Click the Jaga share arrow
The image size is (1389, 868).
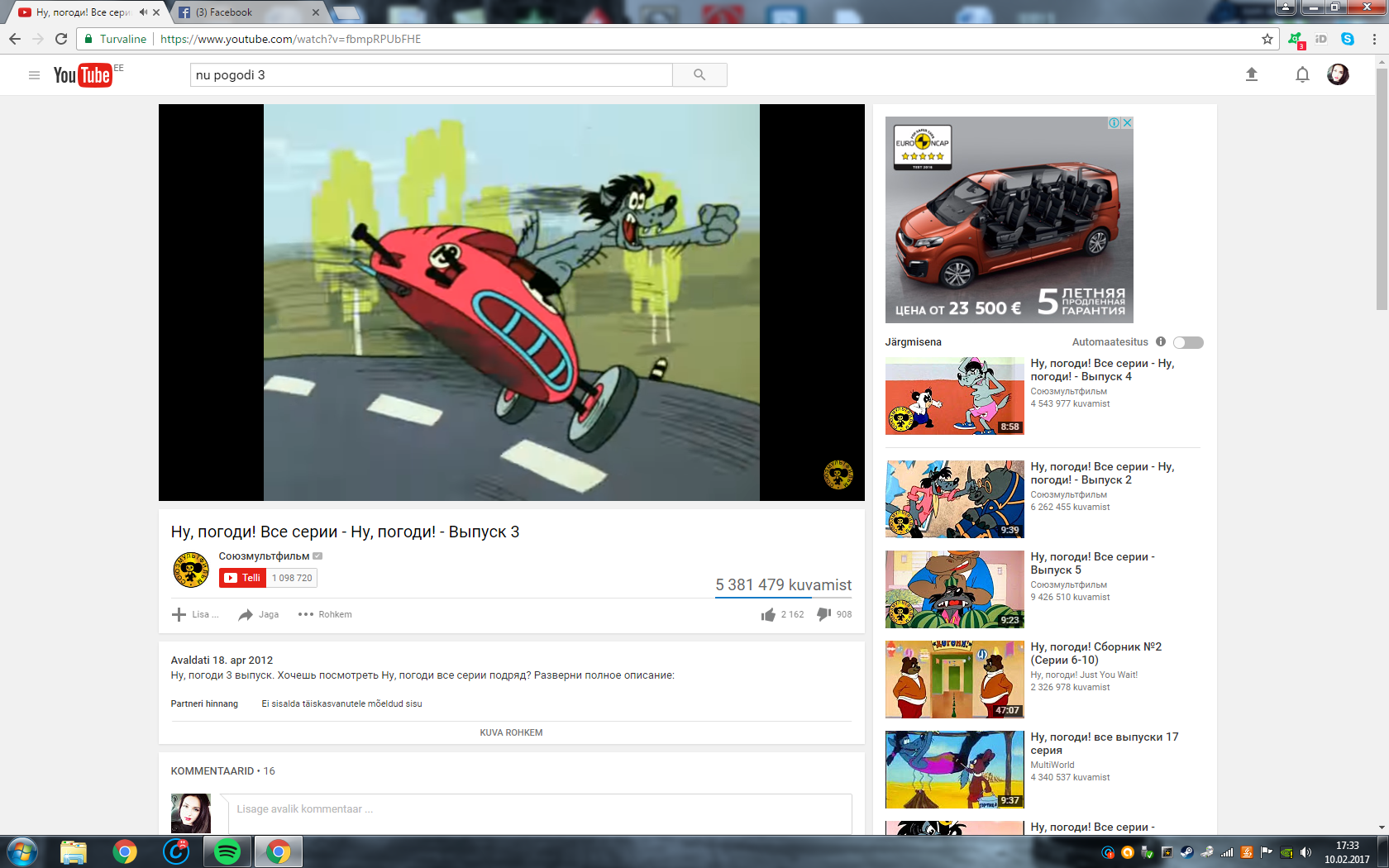[246, 614]
